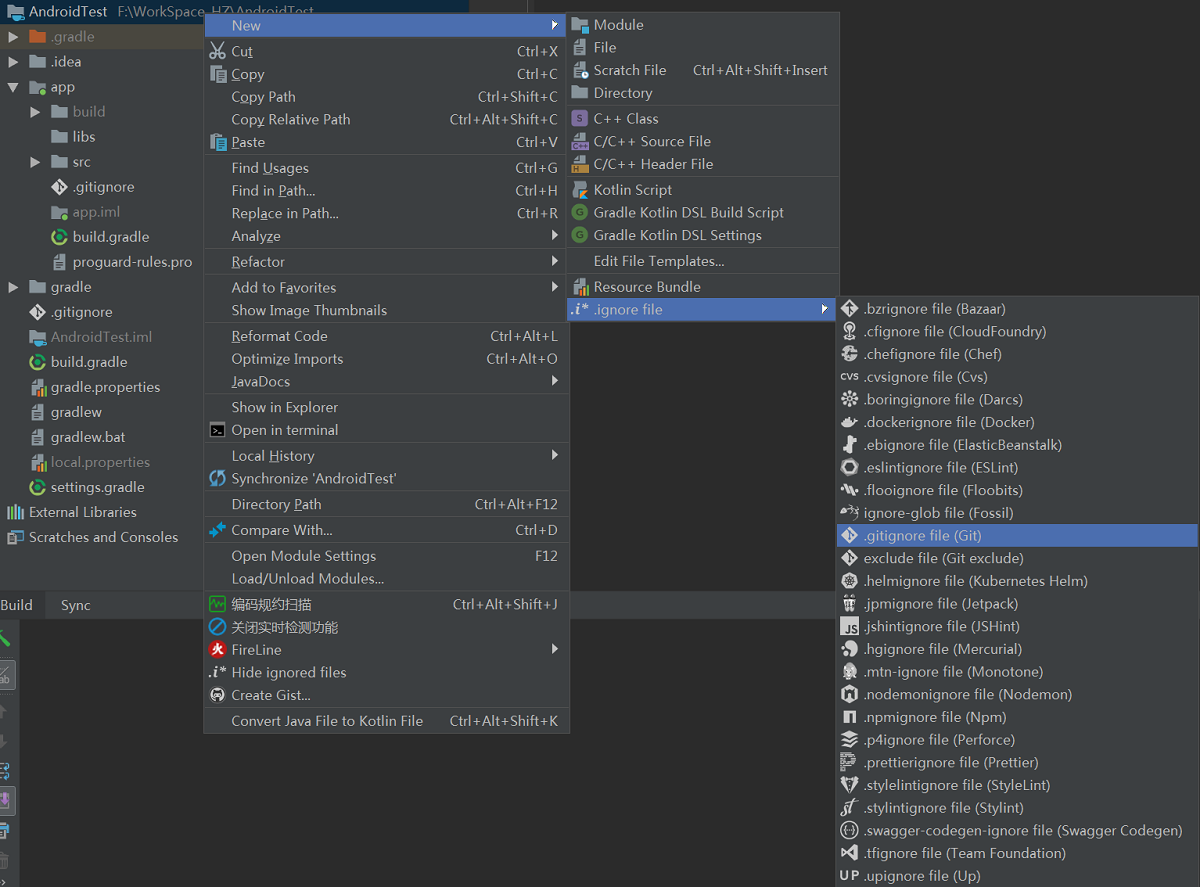Select app.iml file
This screenshot has height=887, width=1200.
point(96,212)
